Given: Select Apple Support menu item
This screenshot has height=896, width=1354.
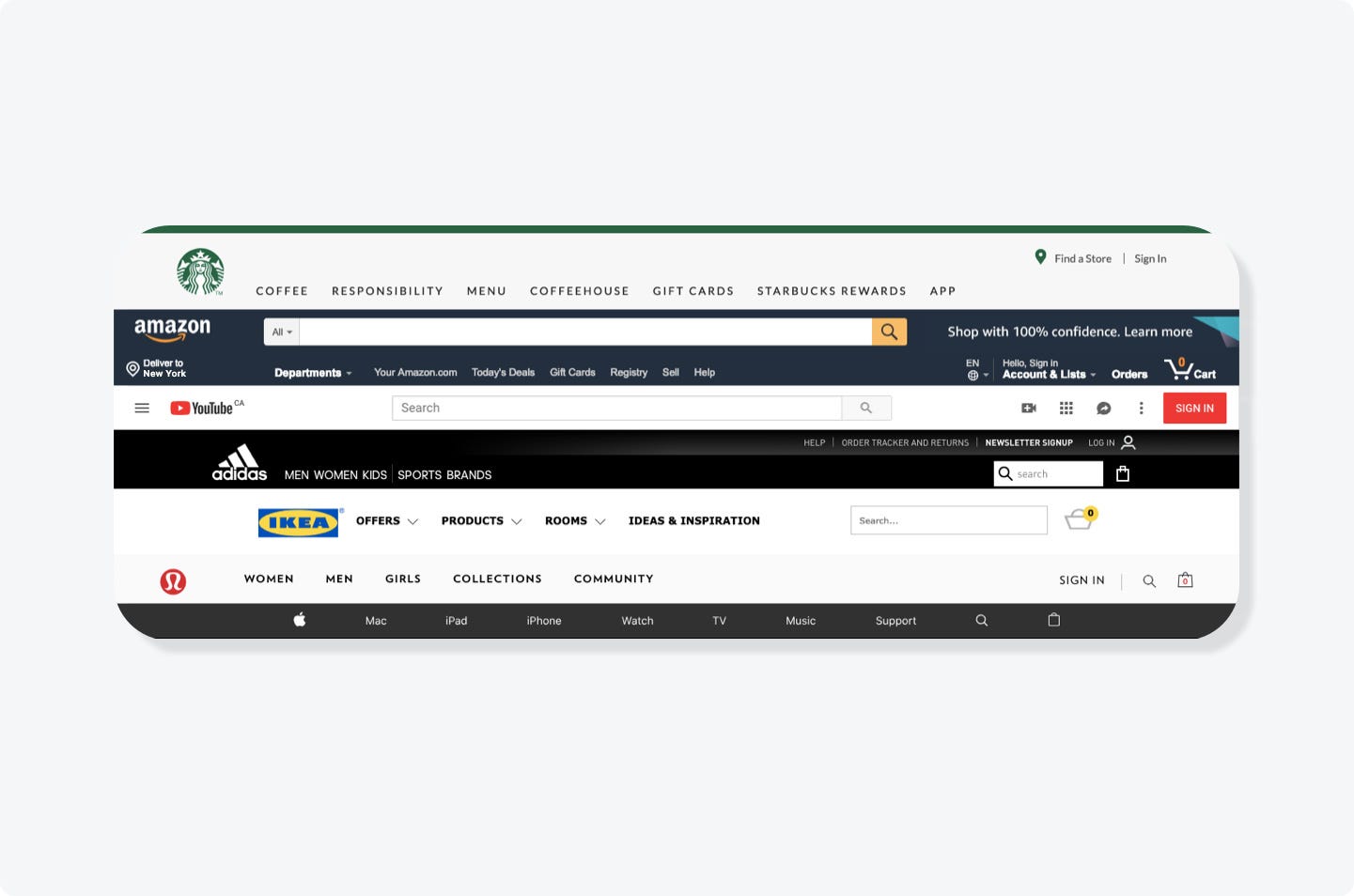Looking at the screenshot, I should pos(895,621).
